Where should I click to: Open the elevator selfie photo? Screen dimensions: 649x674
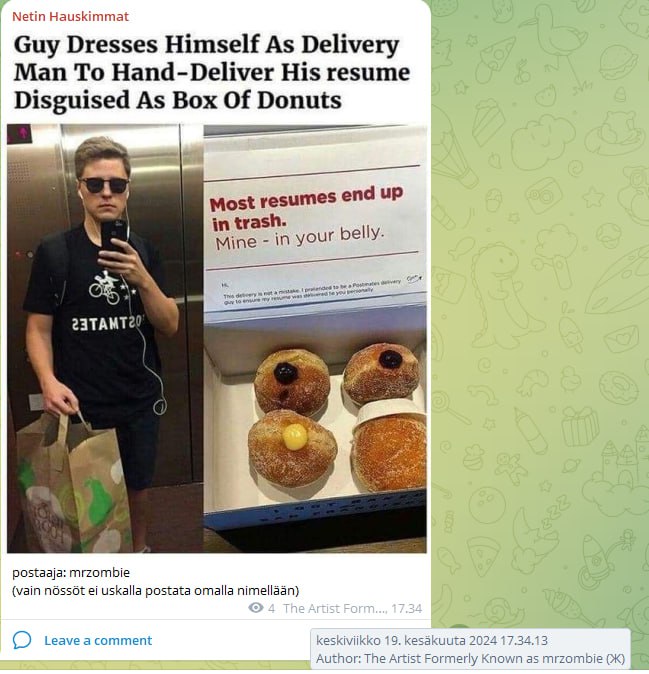coord(105,338)
